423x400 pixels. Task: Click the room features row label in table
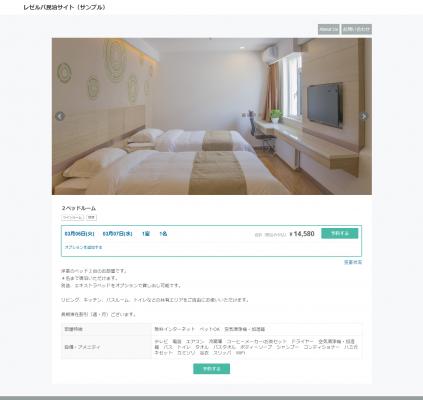click(x=74, y=329)
